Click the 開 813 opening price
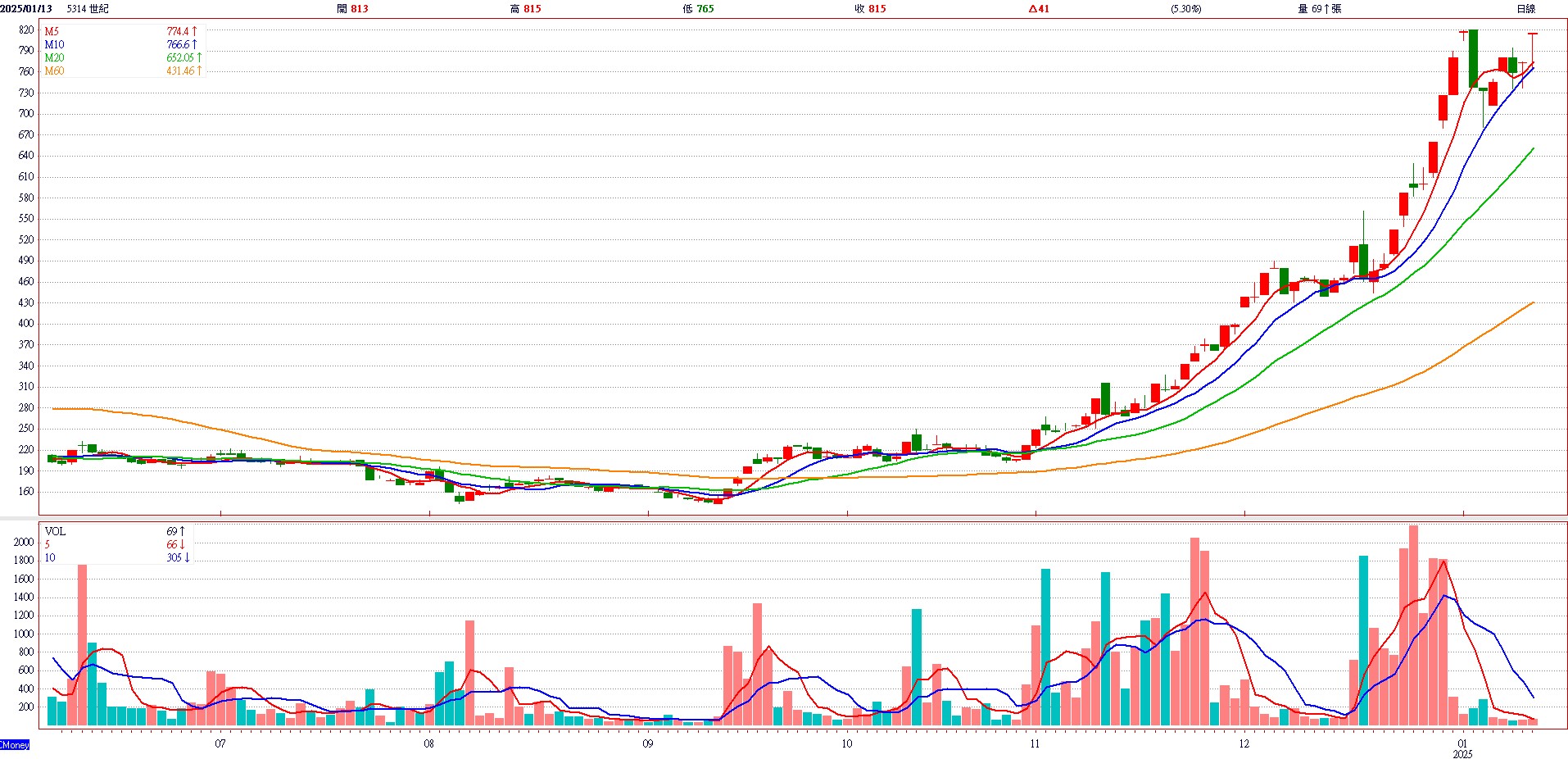 (352, 9)
